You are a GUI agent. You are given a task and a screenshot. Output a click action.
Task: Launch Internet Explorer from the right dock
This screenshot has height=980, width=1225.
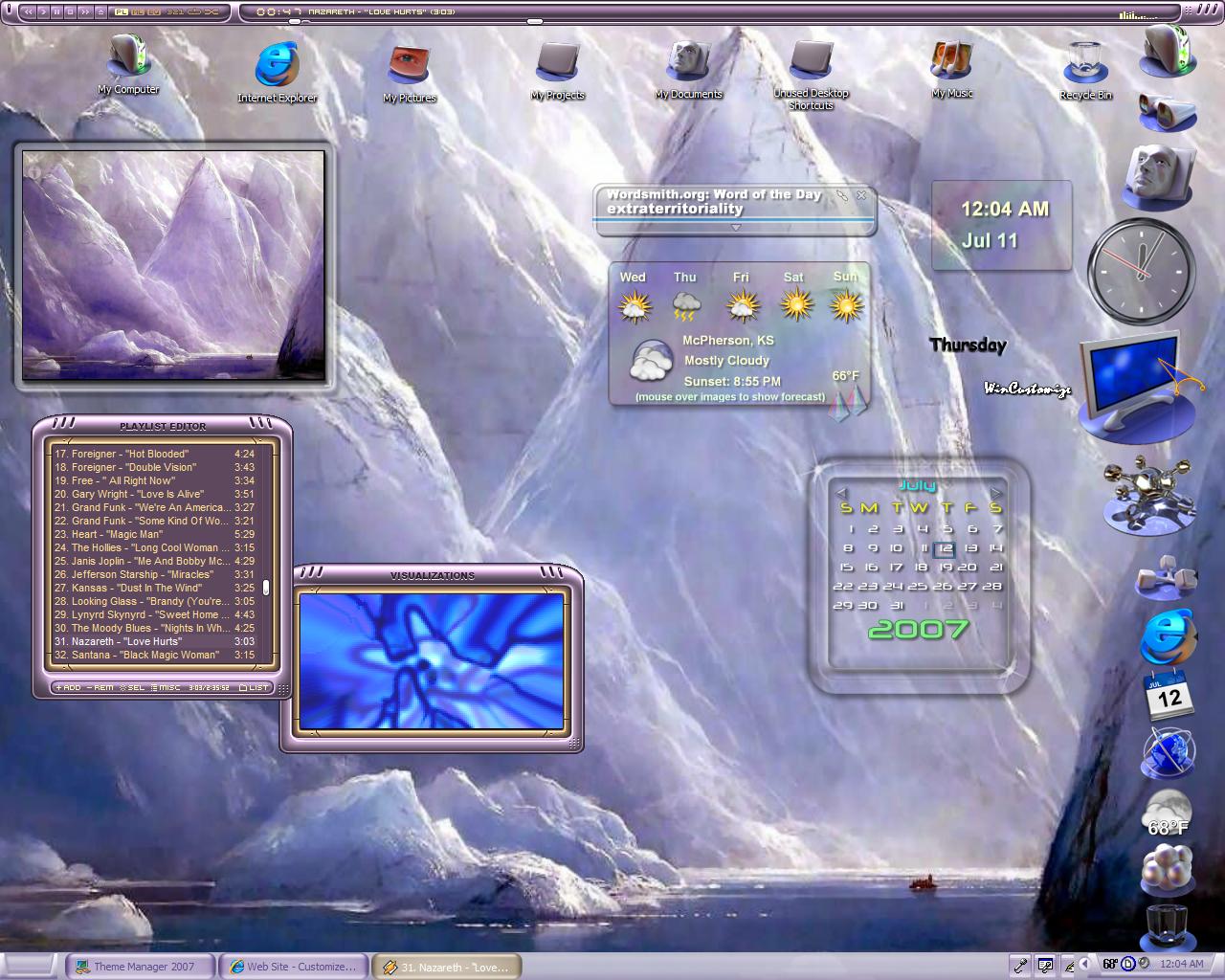click(x=1168, y=636)
